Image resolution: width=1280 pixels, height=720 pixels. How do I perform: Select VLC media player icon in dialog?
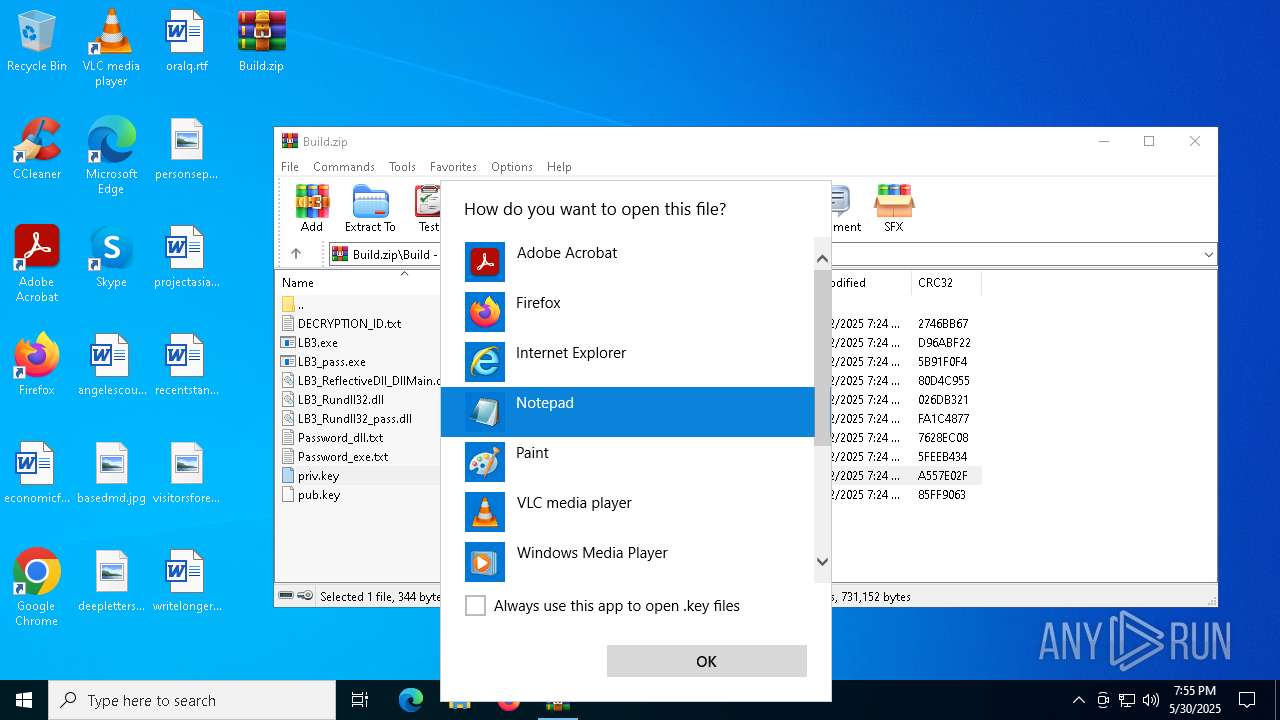tap(485, 512)
